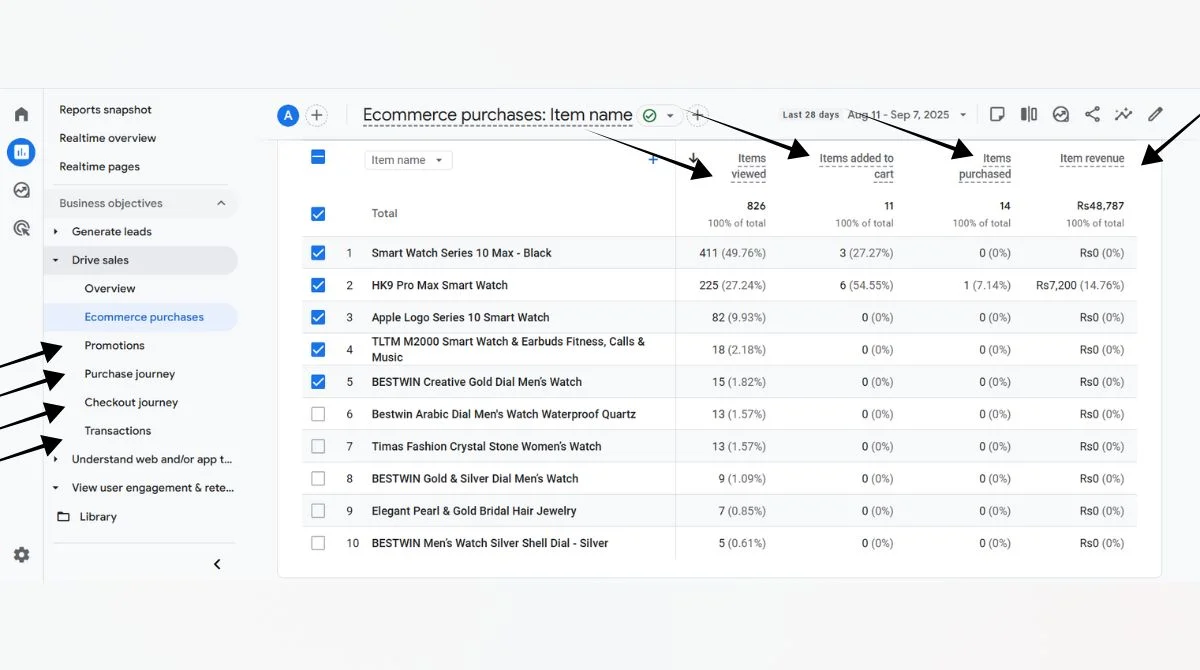Collapse View user engagement & retention group
The height and width of the screenshot is (670, 1200).
tap(56, 488)
